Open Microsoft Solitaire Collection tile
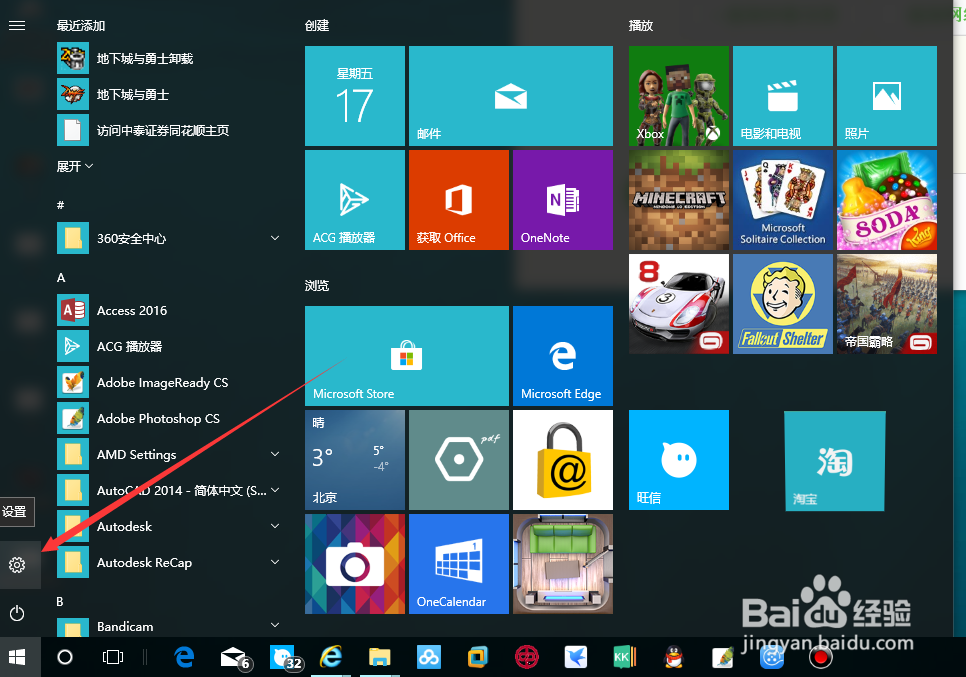 783,200
